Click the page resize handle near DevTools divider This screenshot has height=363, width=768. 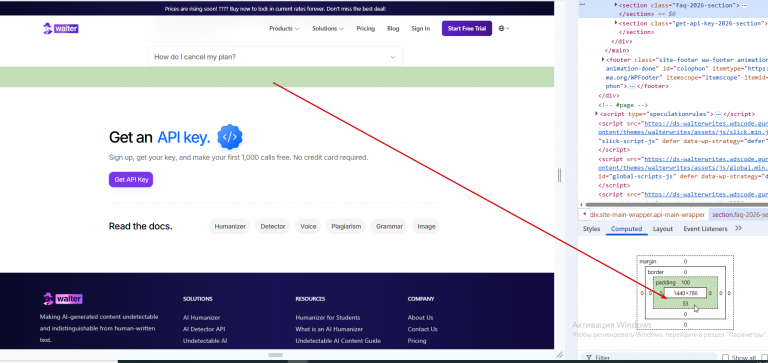(x=558, y=354)
